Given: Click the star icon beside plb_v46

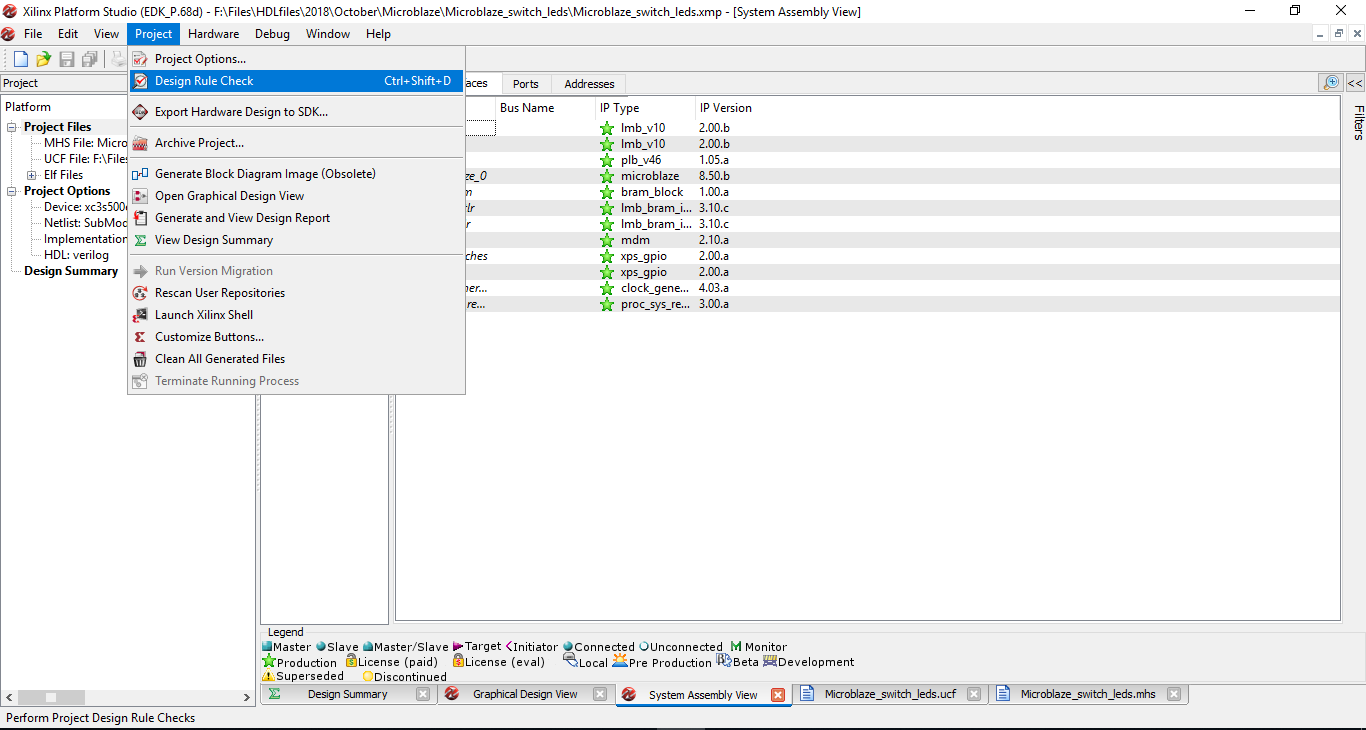Looking at the screenshot, I should point(607,160).
